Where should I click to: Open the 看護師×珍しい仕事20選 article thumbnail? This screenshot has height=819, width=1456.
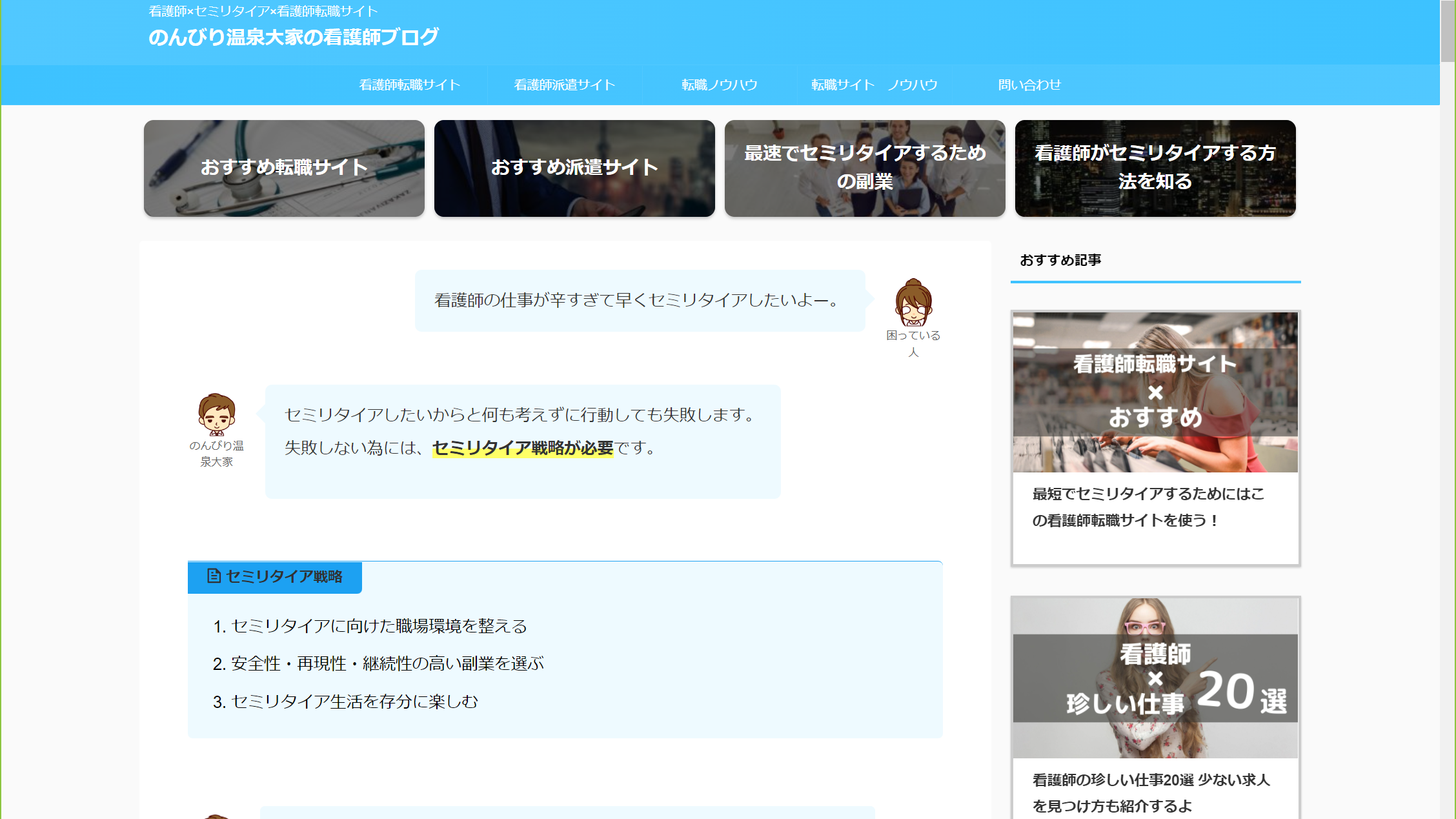(x=1155, y=678)
